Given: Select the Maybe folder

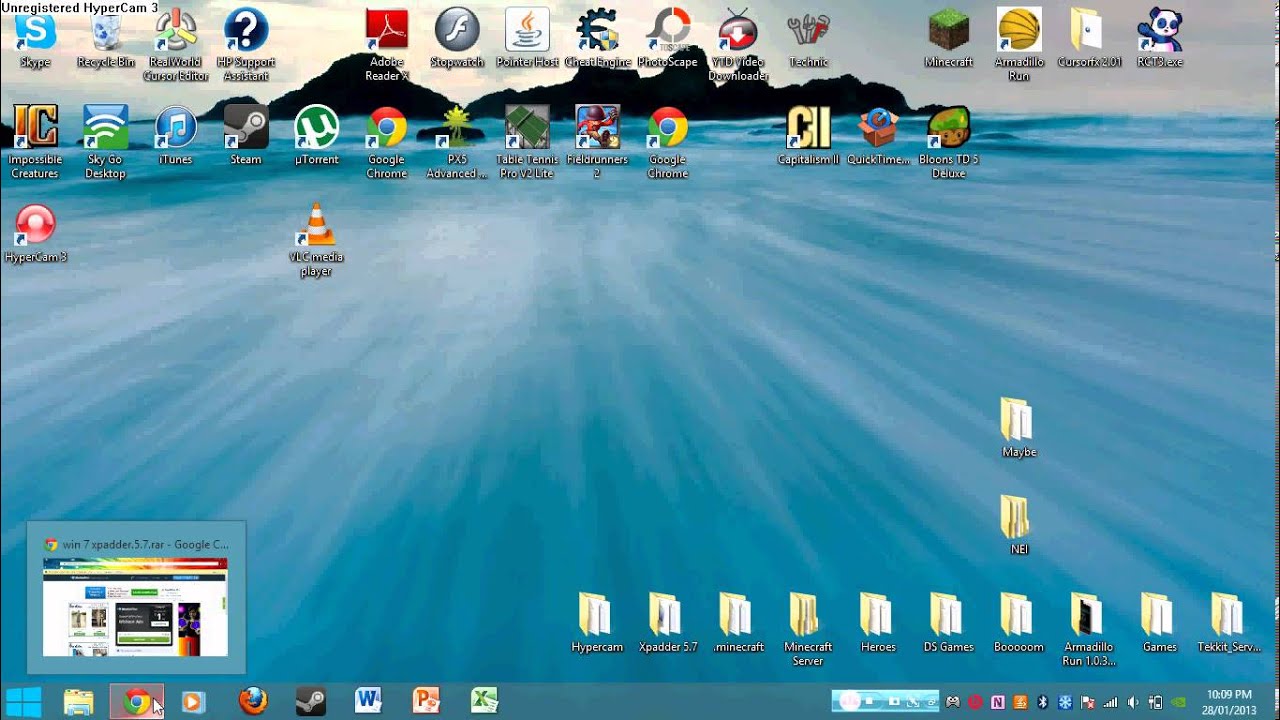Looking at the screenshot, I should tap(1019, 427).
